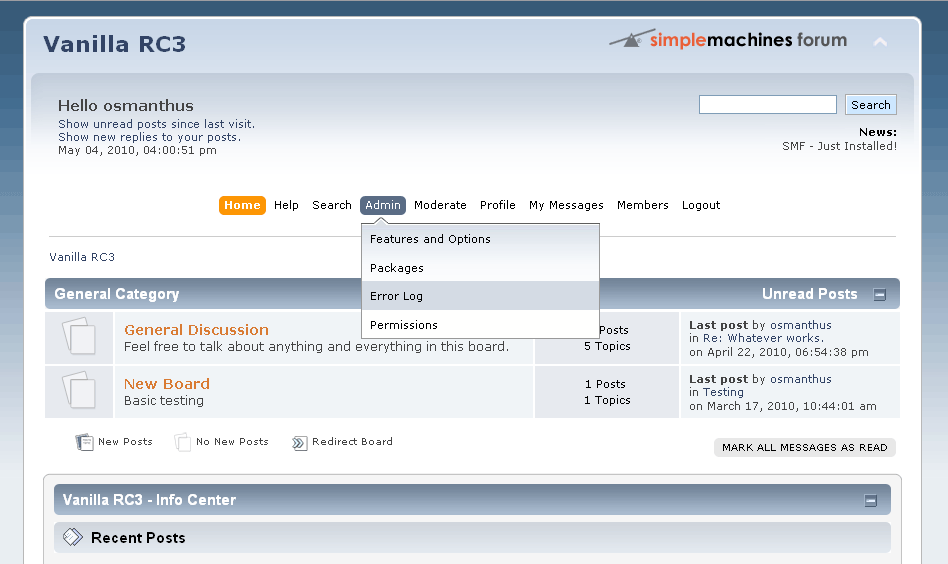The height and width of the screenshot is (564, 948).
Task: Click the May 04, 2010 date text
Action: point(137,151)
